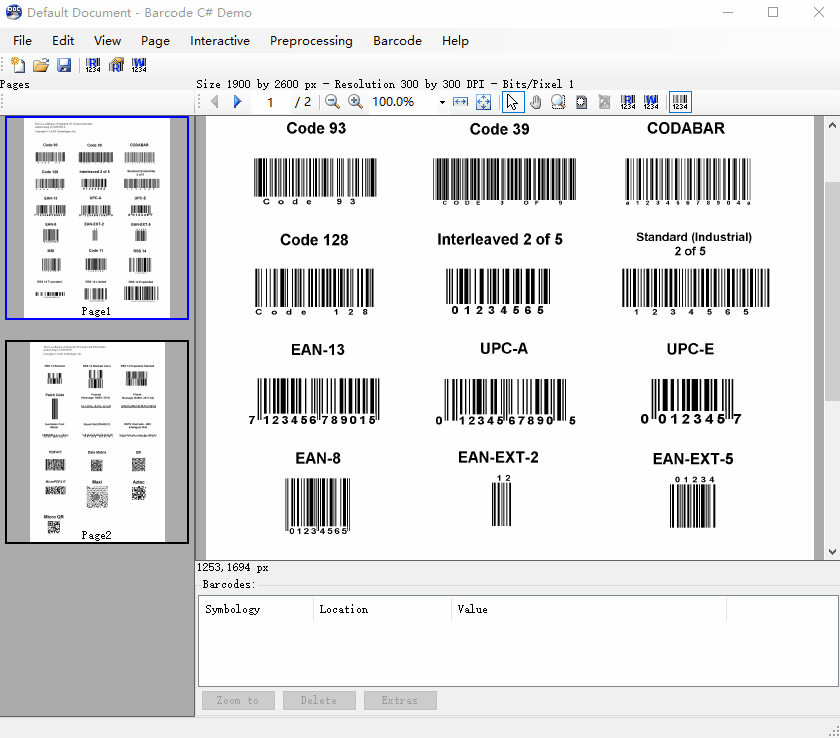This screenshot has width=840, height=738.
Task: Create a new document
Action: pyautogui.click(x=18, y=65)
